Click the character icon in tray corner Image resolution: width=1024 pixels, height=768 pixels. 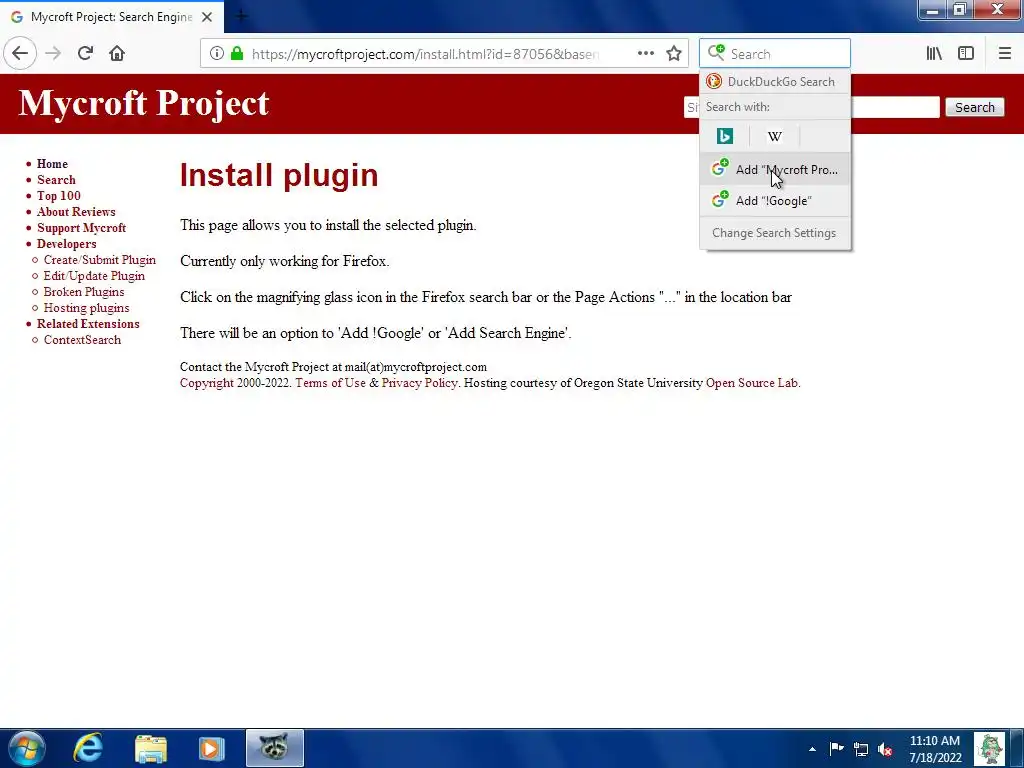click(x=989, y=748)
